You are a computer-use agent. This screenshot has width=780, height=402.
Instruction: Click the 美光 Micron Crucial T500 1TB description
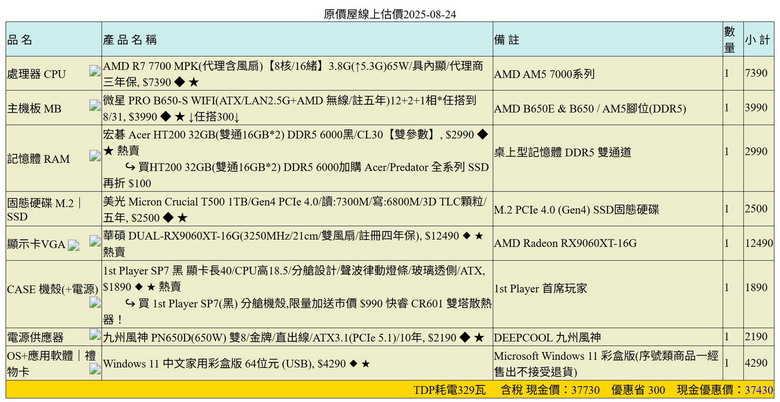[295, 210]
